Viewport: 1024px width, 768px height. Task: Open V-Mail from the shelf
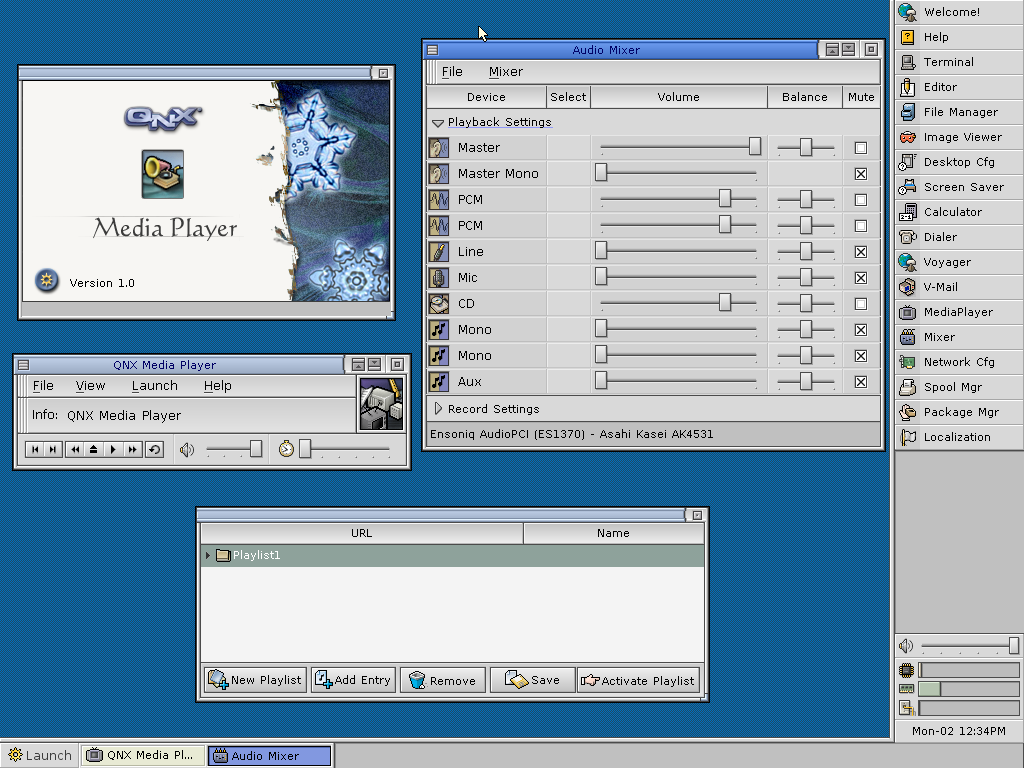pyautogui.click(x=959, y=287)
